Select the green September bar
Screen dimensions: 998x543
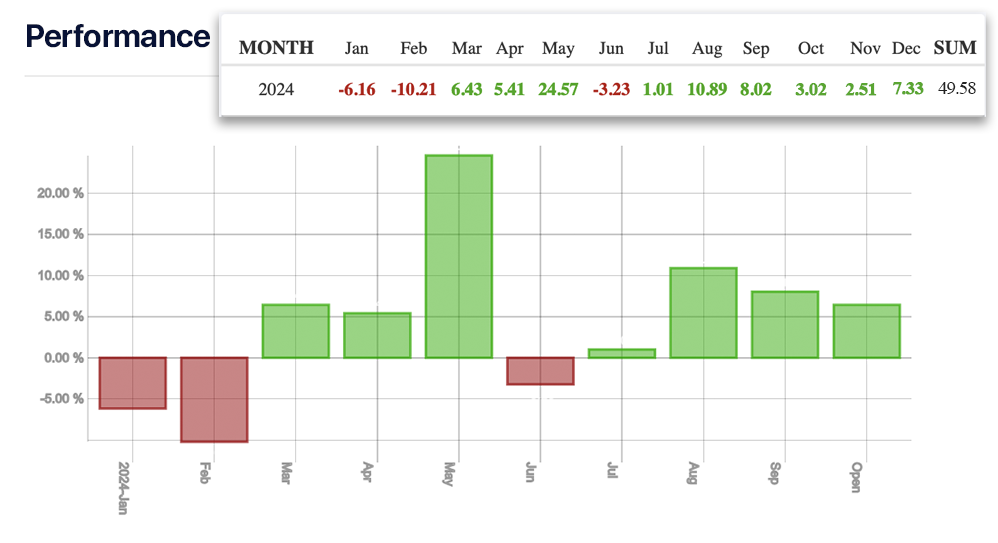pos(785,325)
